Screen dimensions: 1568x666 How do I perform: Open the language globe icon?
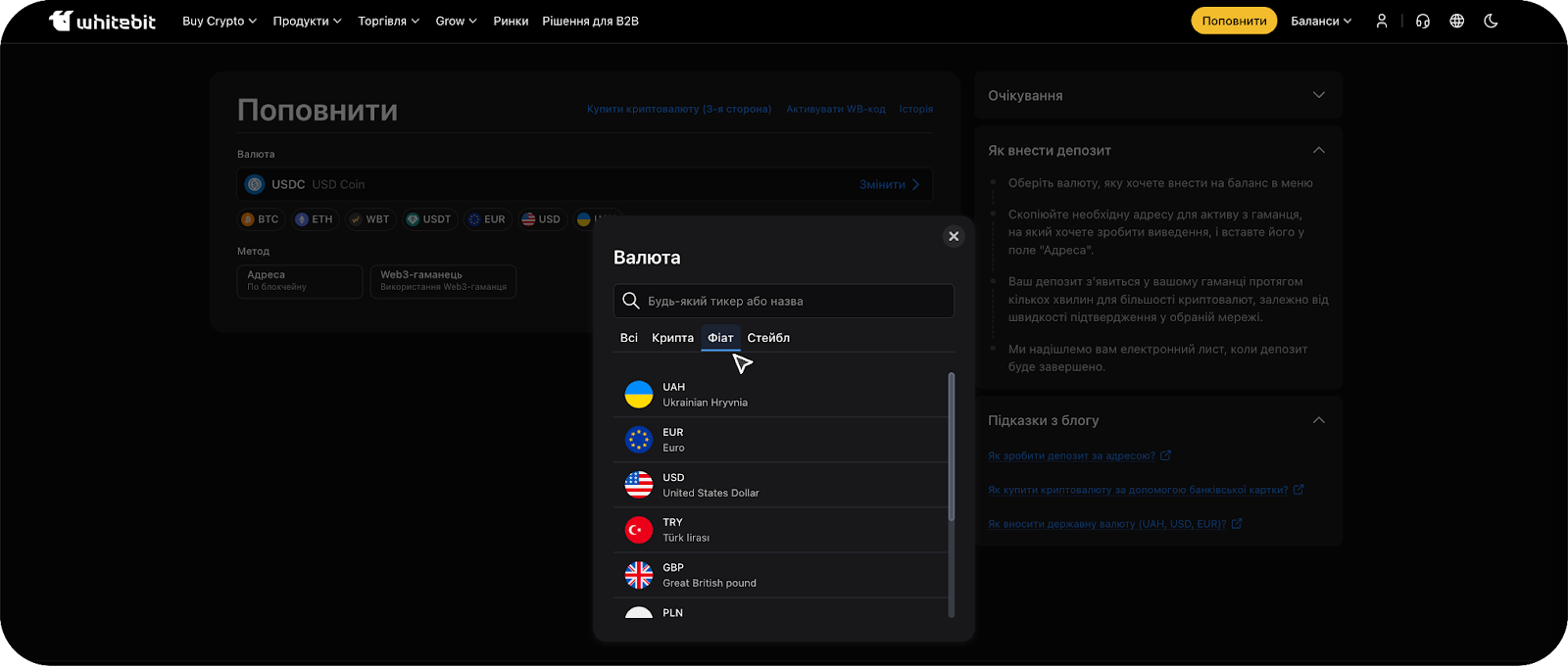coord(1457,21)
